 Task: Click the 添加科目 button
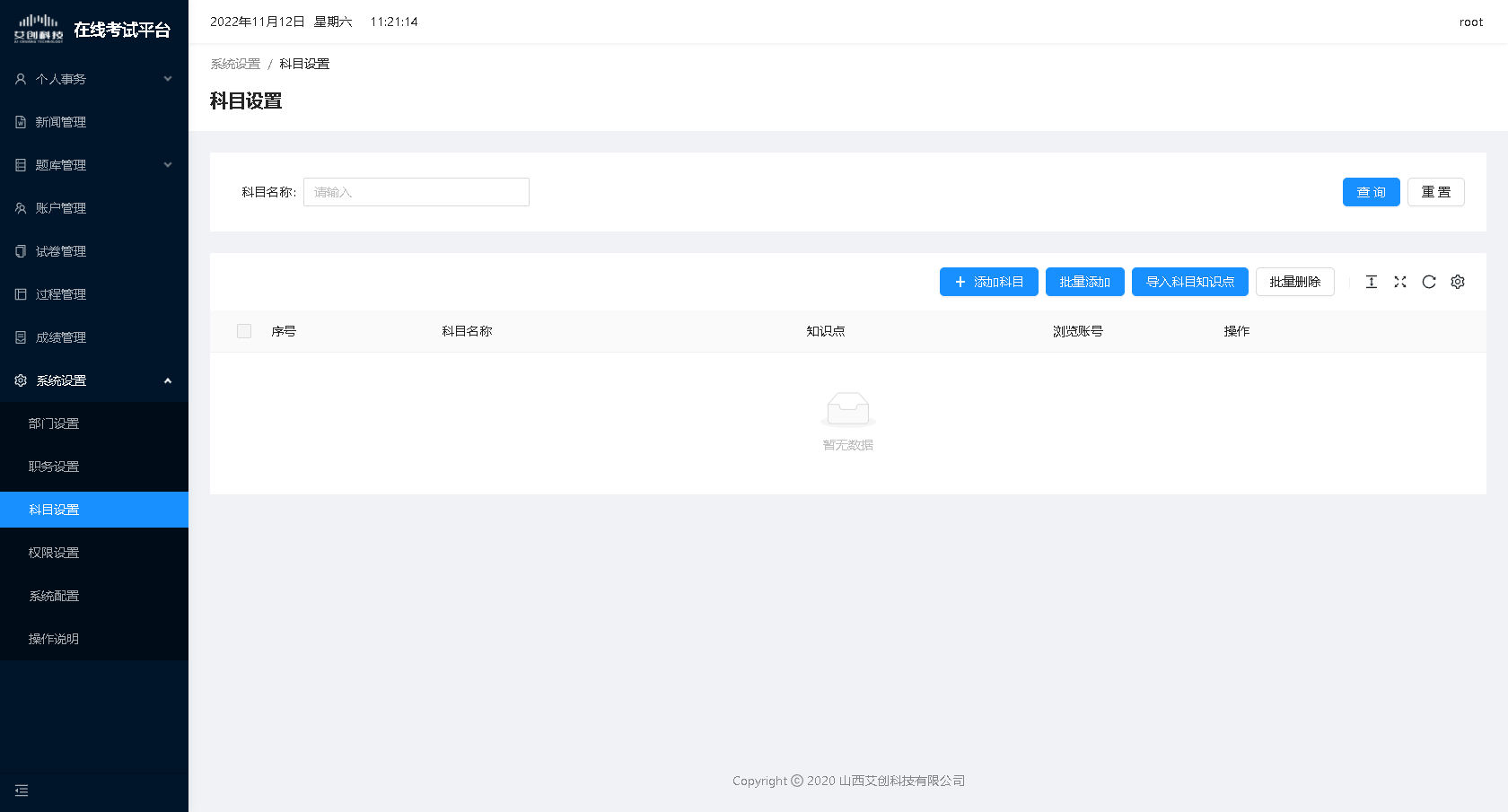coord(988,282)
